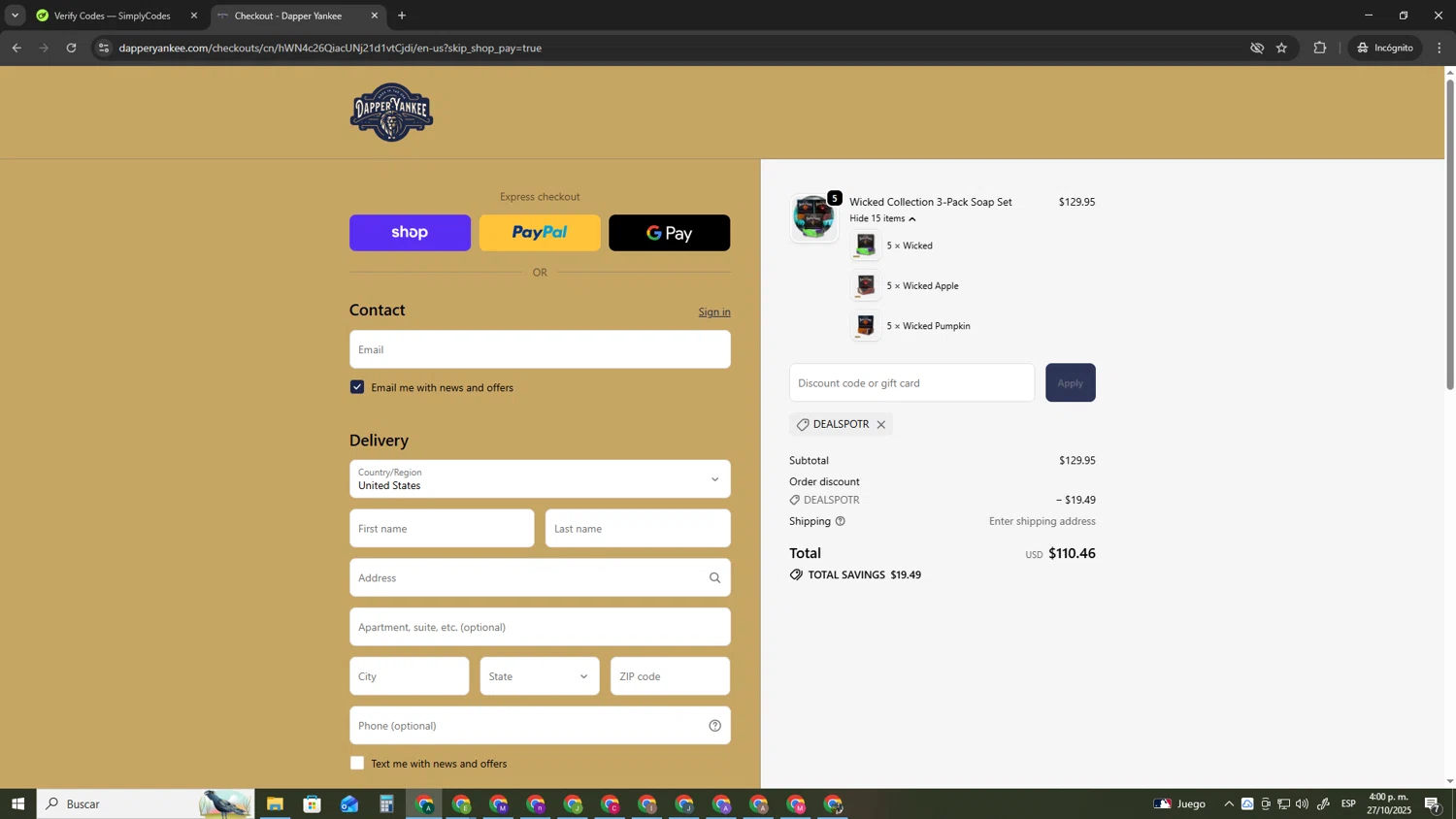Open the notification center icon
1456x819 pixels.
(x=1433, y=803)
